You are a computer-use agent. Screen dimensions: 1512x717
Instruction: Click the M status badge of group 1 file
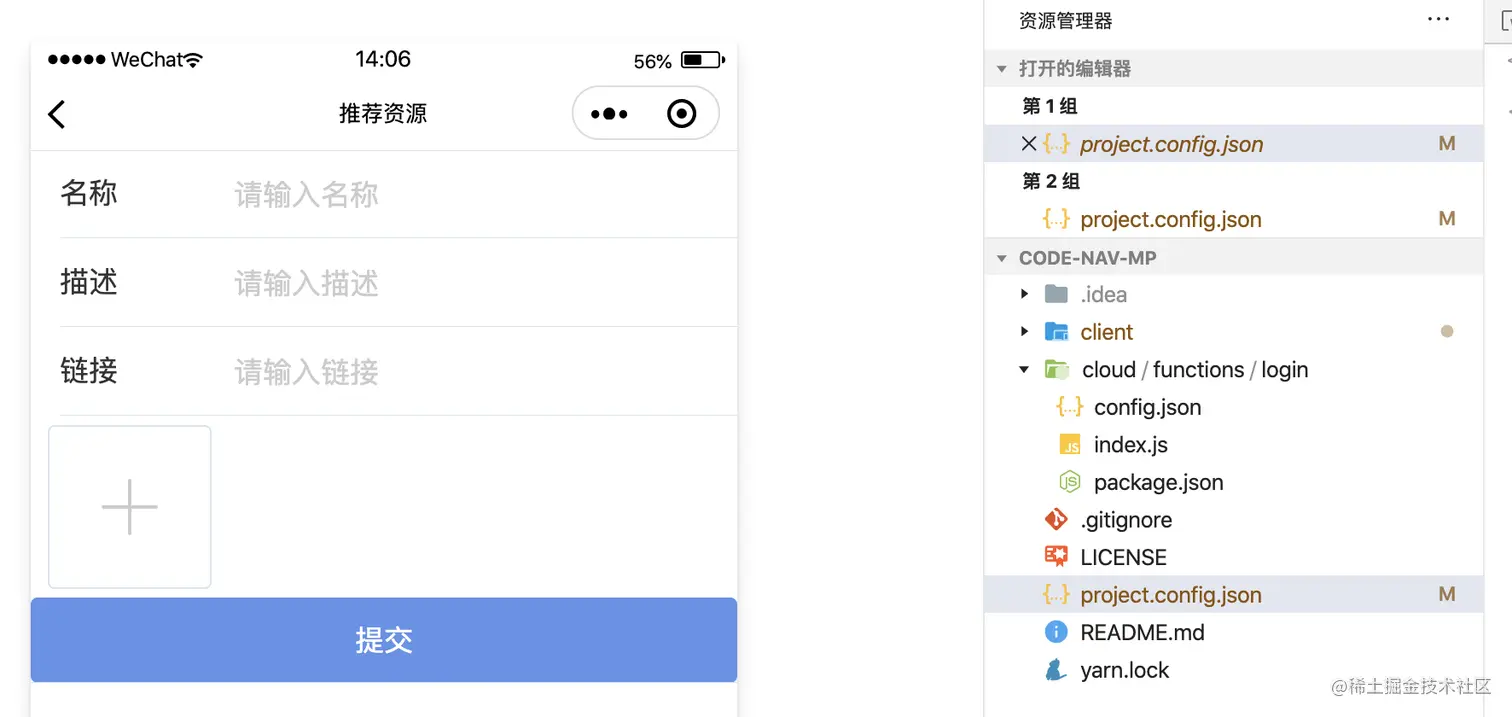1446,144
